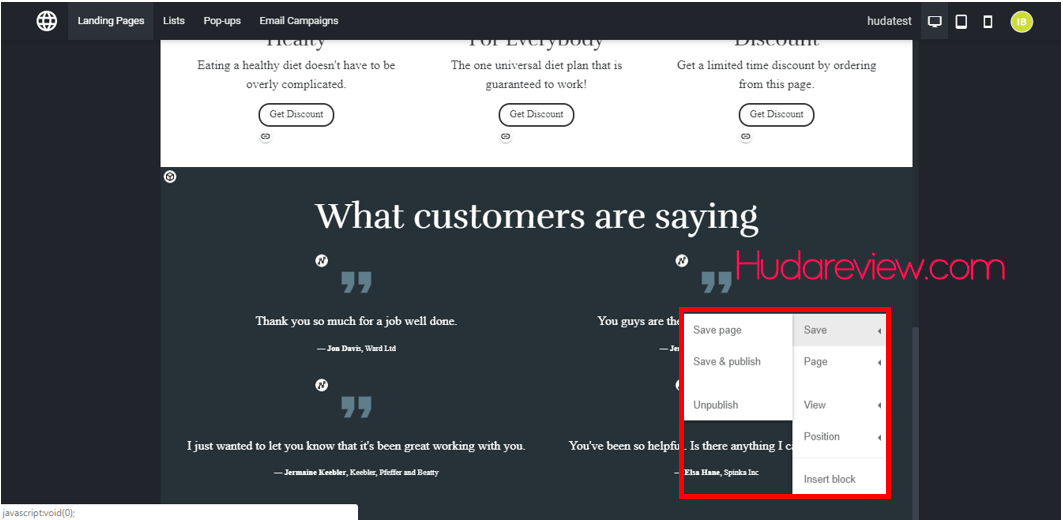This screenshot has width=1063, height=520.
Task: Choose Save & publish from menu
Action: (x=727, y=362)
